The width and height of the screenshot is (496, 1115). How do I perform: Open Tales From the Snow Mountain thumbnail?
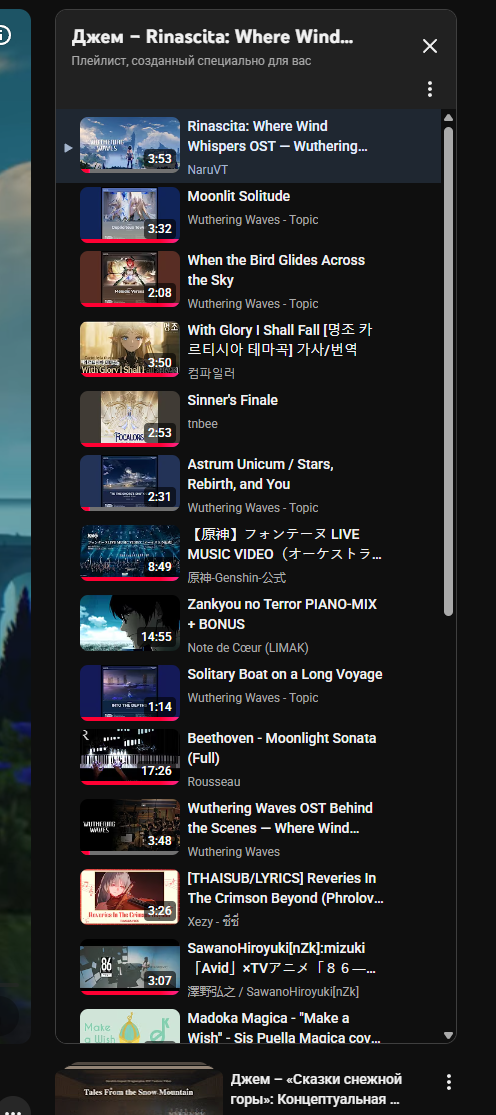pyautogui.click(x=139, y=1089)
